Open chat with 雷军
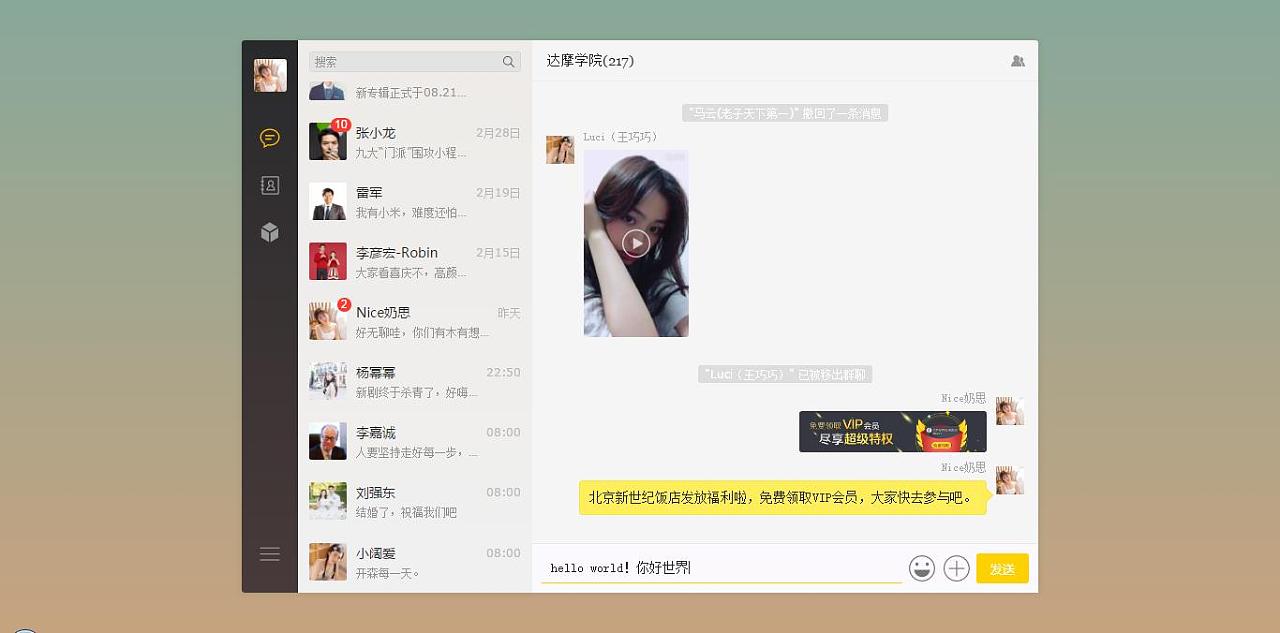Viewport: 1280px width, 633px height. [414, 202]
